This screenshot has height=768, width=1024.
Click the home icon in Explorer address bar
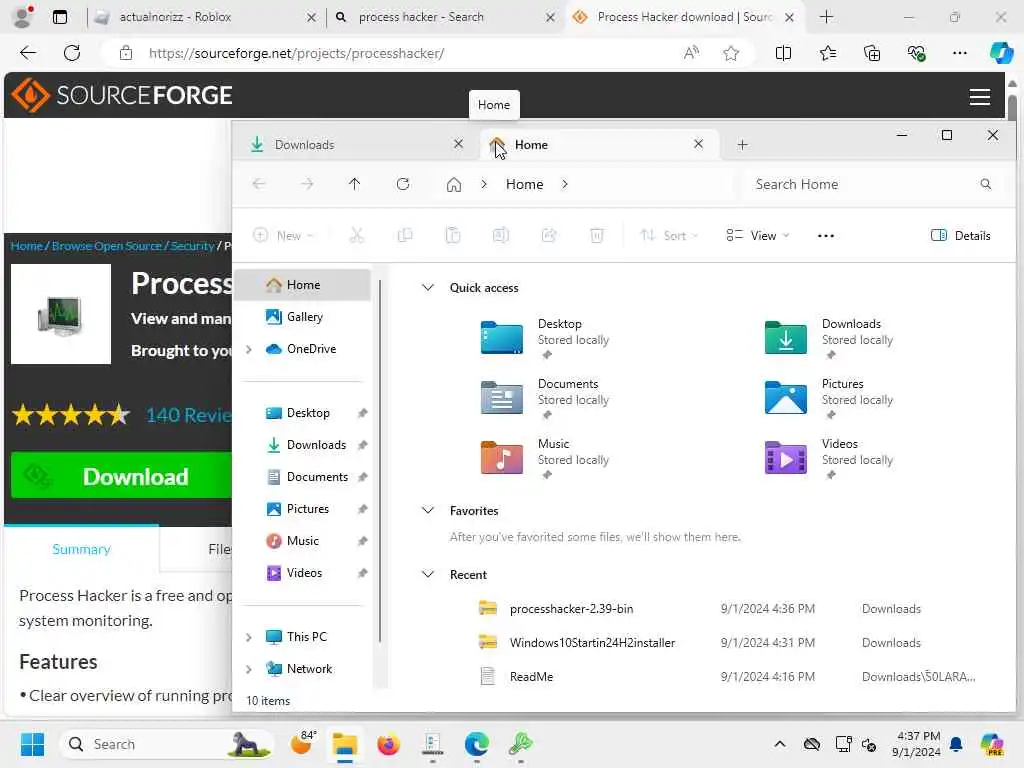(x=454, y=185)
